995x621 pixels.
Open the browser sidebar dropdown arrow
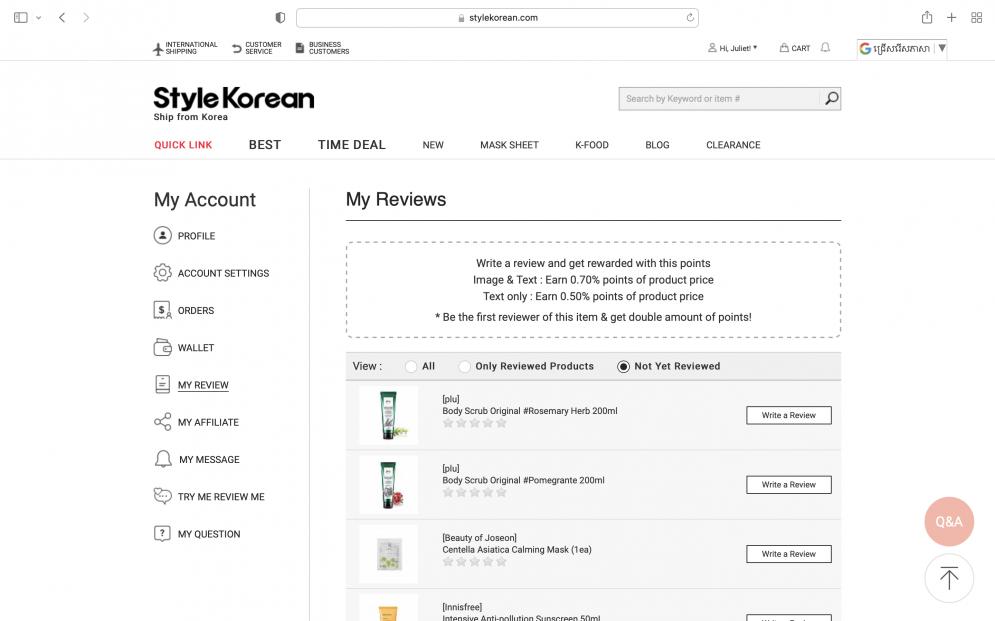36,17
